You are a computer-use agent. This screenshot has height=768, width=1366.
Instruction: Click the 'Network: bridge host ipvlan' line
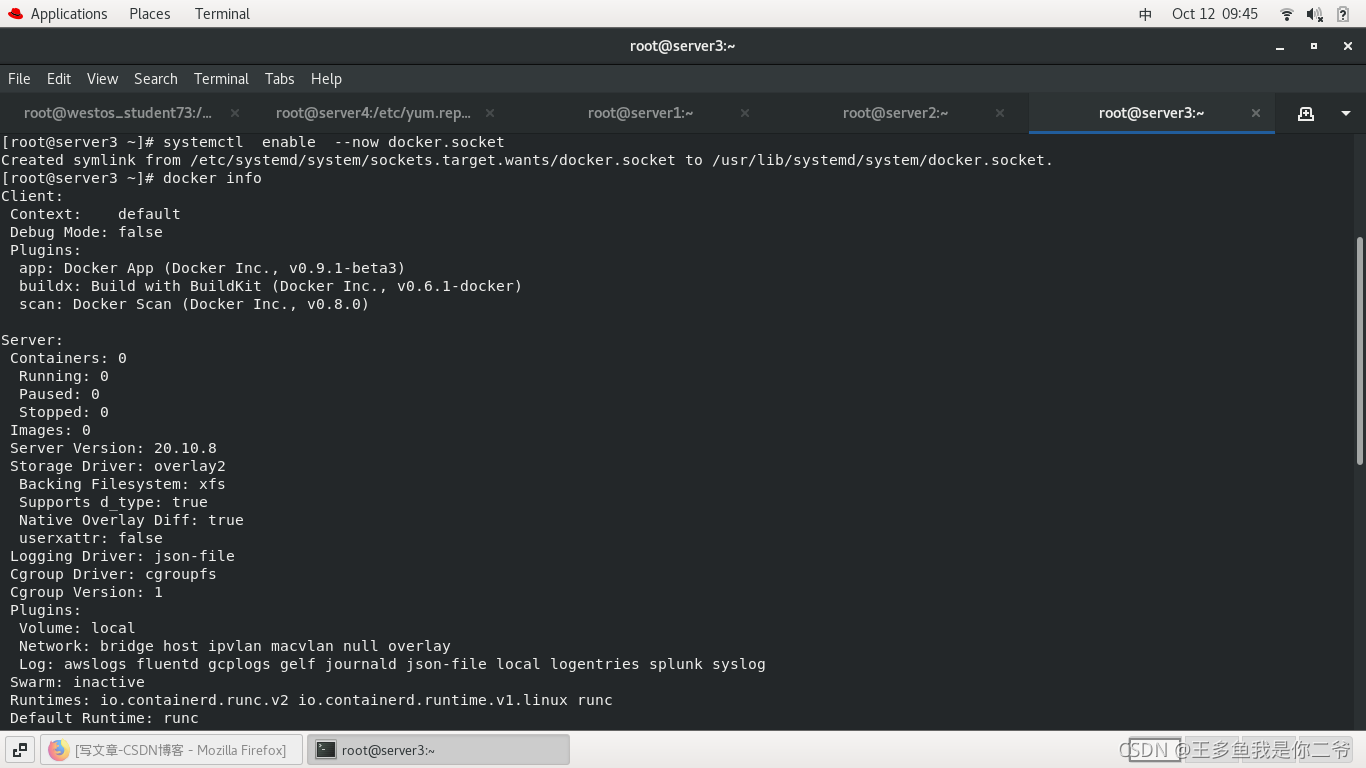[235, 646]
